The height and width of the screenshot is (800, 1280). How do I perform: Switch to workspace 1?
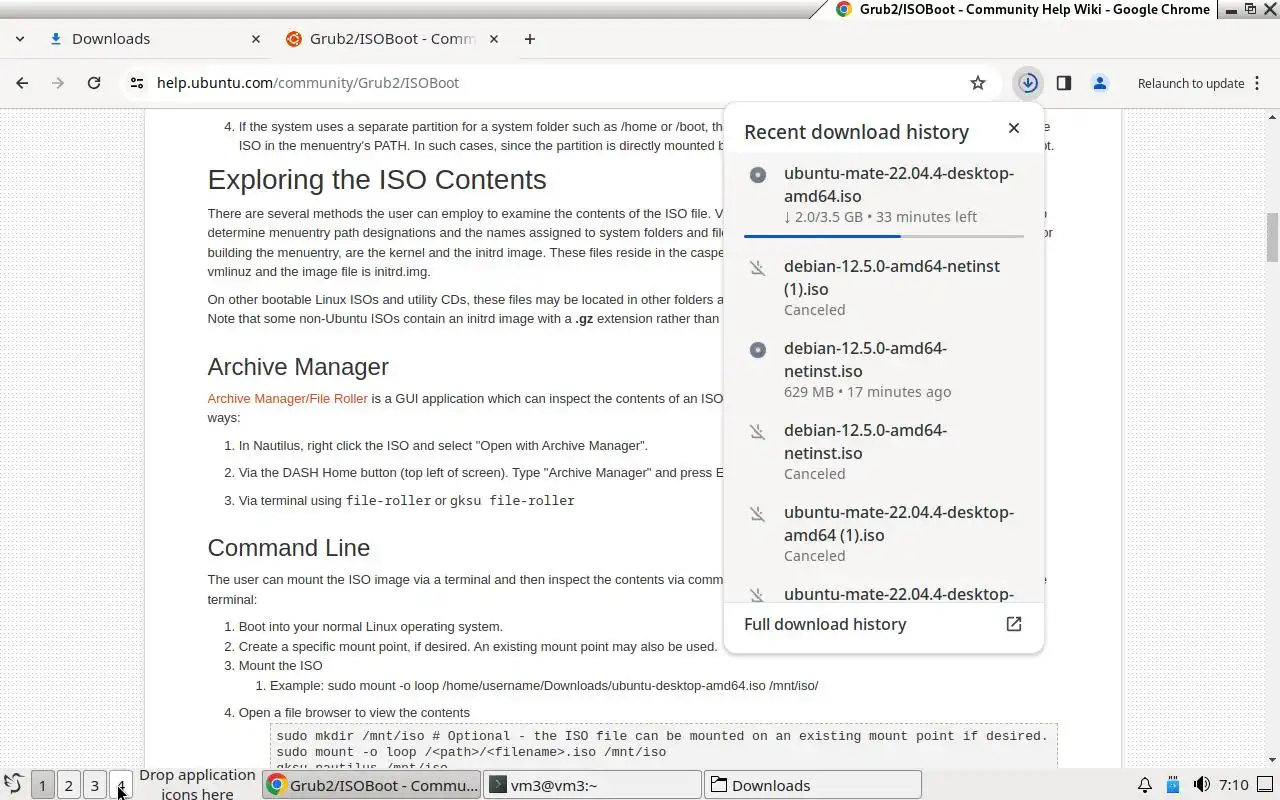[x=42, y=785]
